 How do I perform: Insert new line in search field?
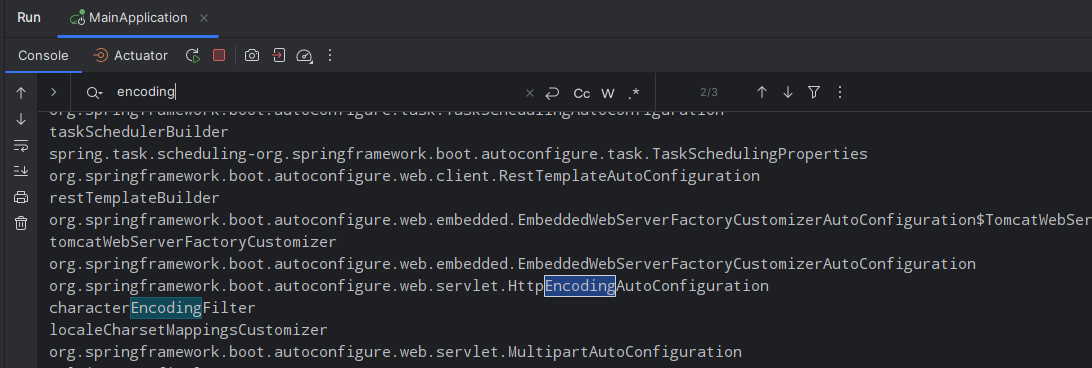pyautogui.click(x=552, y=93)
